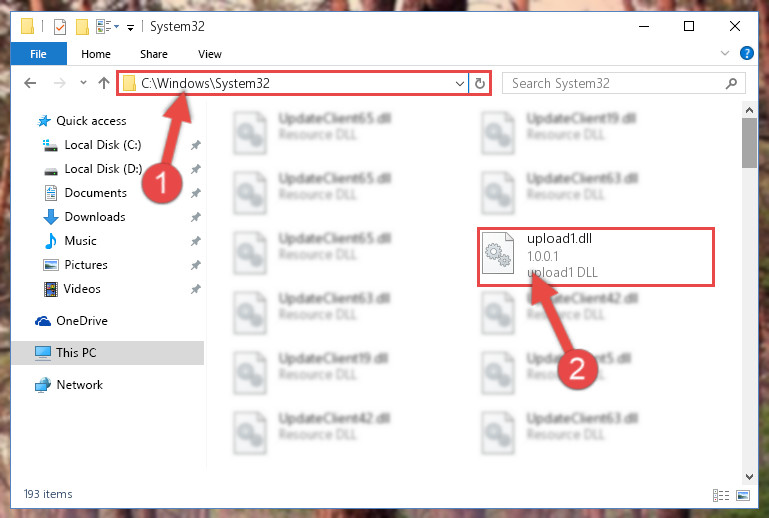Open the File menu tab

[x=38, y=54]
